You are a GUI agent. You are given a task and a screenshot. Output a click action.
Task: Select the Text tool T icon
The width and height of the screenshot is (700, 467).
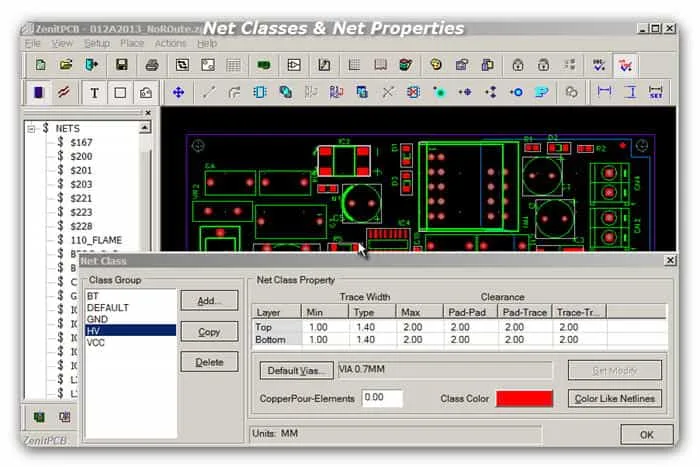tap(94, 92)
